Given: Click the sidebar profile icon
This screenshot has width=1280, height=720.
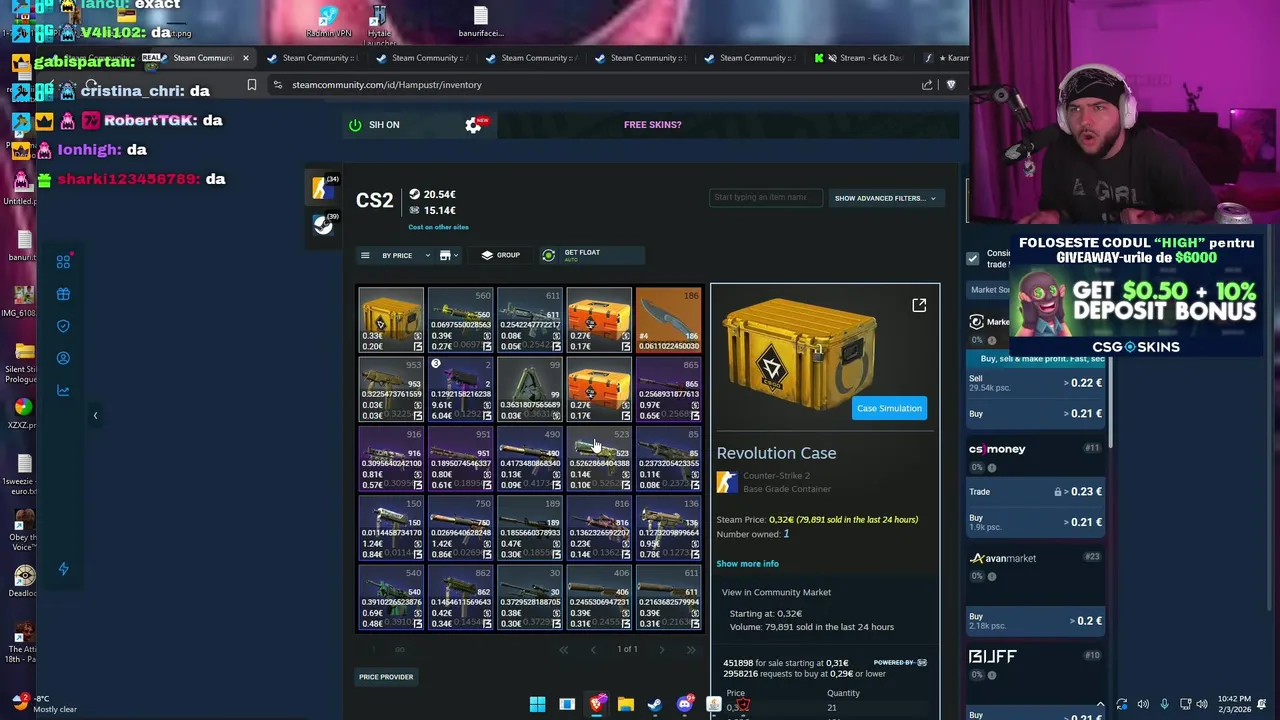Looking at the screenshot, I should pyautogui.click(x=63, y=358).
